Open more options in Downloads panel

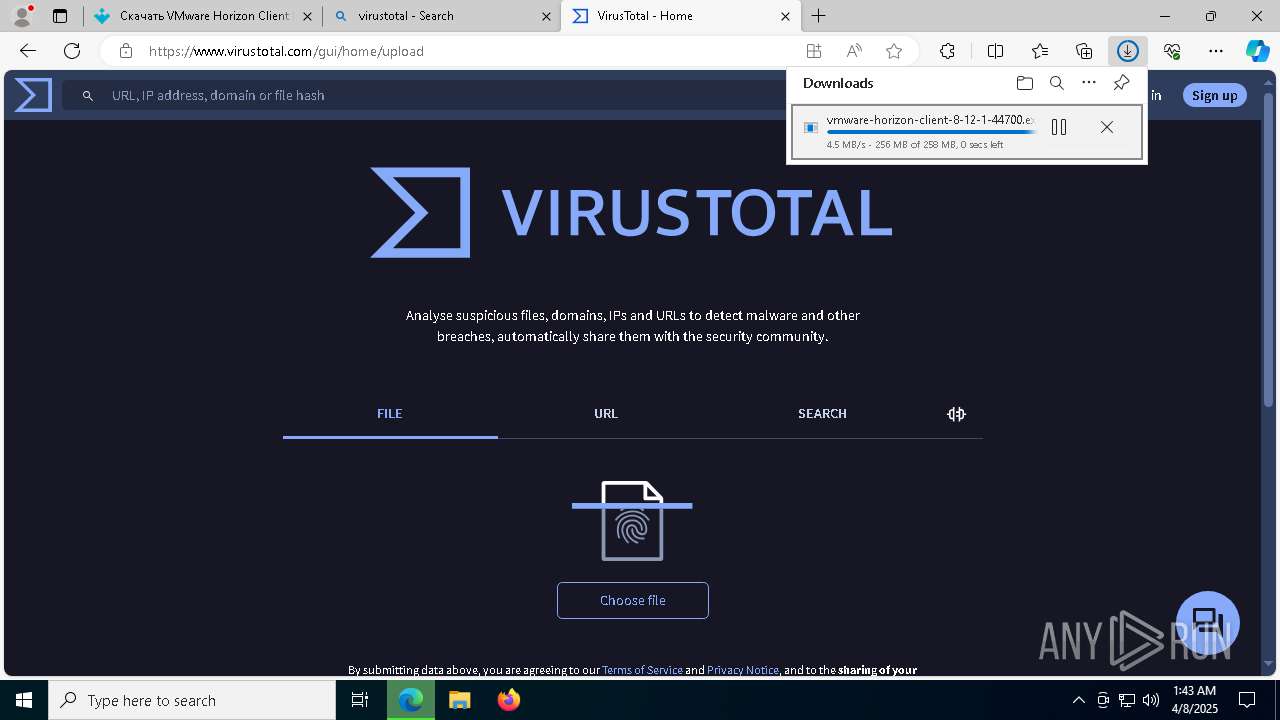[1089, 83]
